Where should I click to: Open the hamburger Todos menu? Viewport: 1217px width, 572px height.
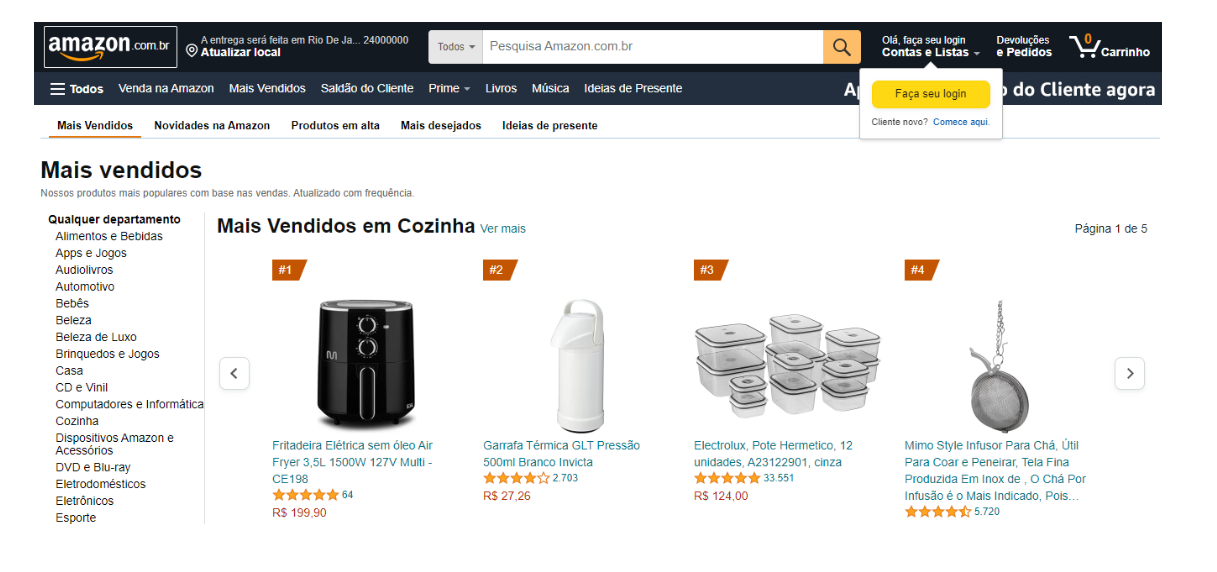(76, 89)
